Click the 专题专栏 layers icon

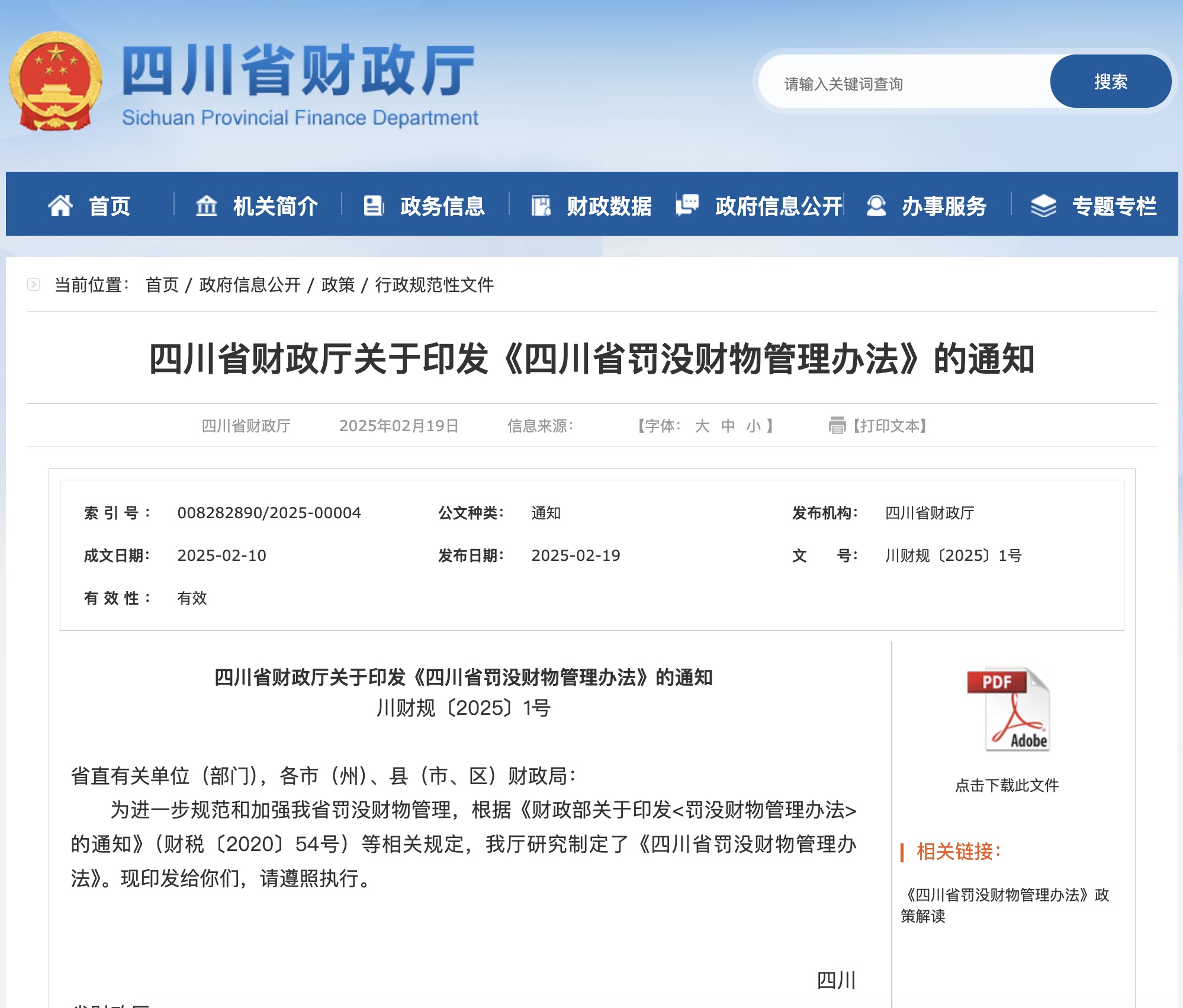(x=1043, y=206)
